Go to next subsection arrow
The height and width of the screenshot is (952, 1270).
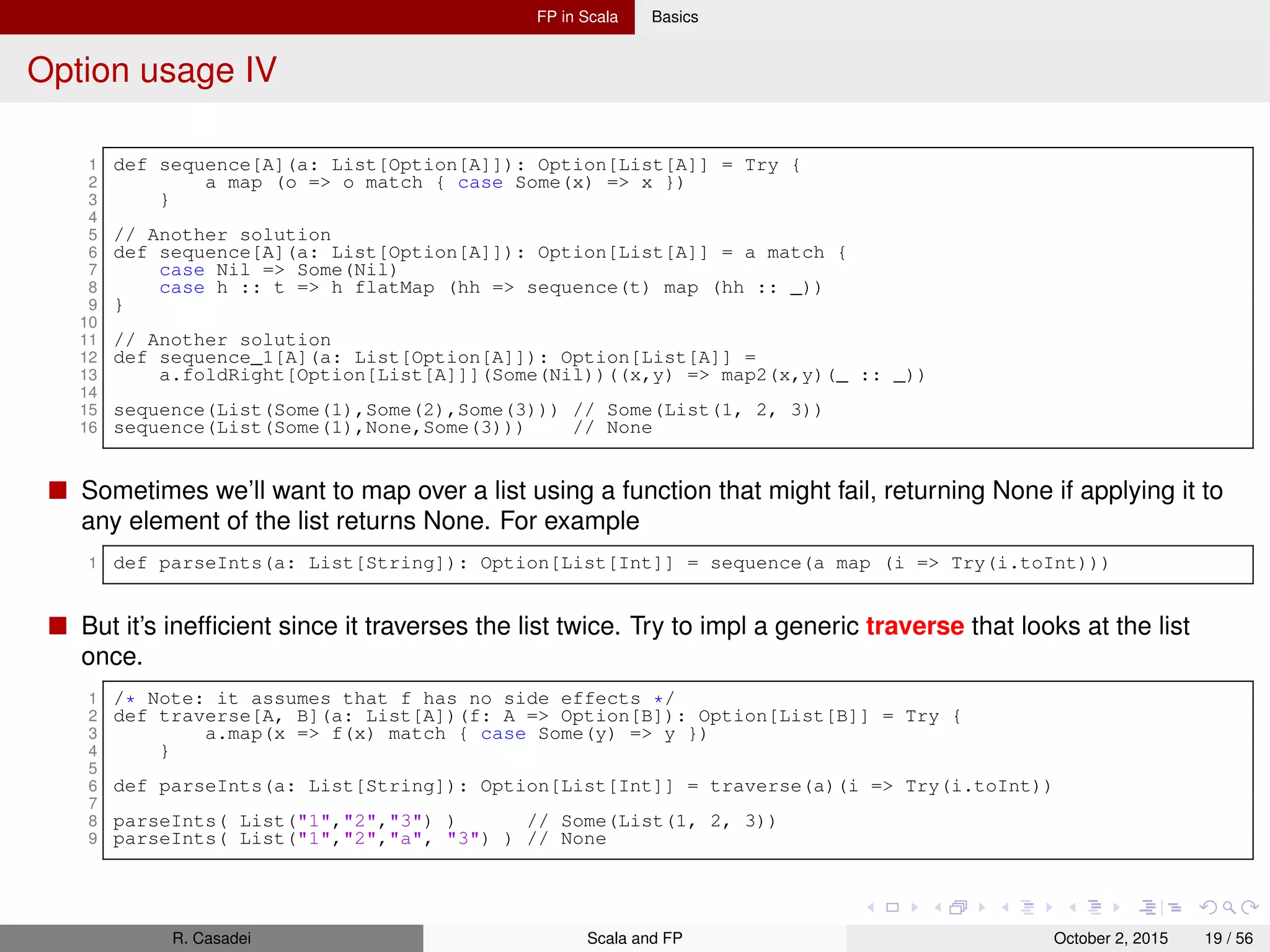(1049, 907)
